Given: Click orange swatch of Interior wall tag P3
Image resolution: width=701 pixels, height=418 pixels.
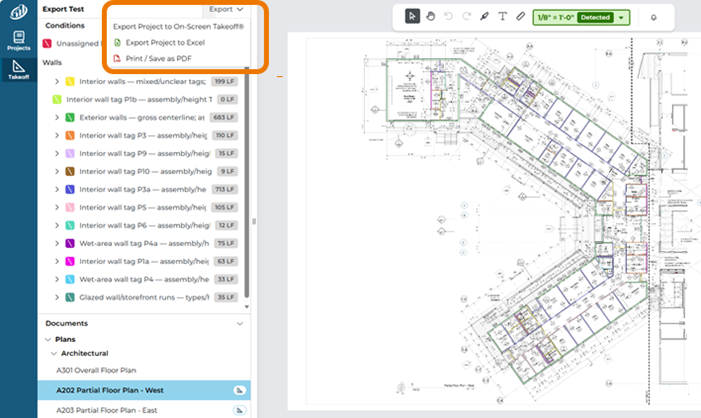Looking at the screenshot, I should click(70, 135).
